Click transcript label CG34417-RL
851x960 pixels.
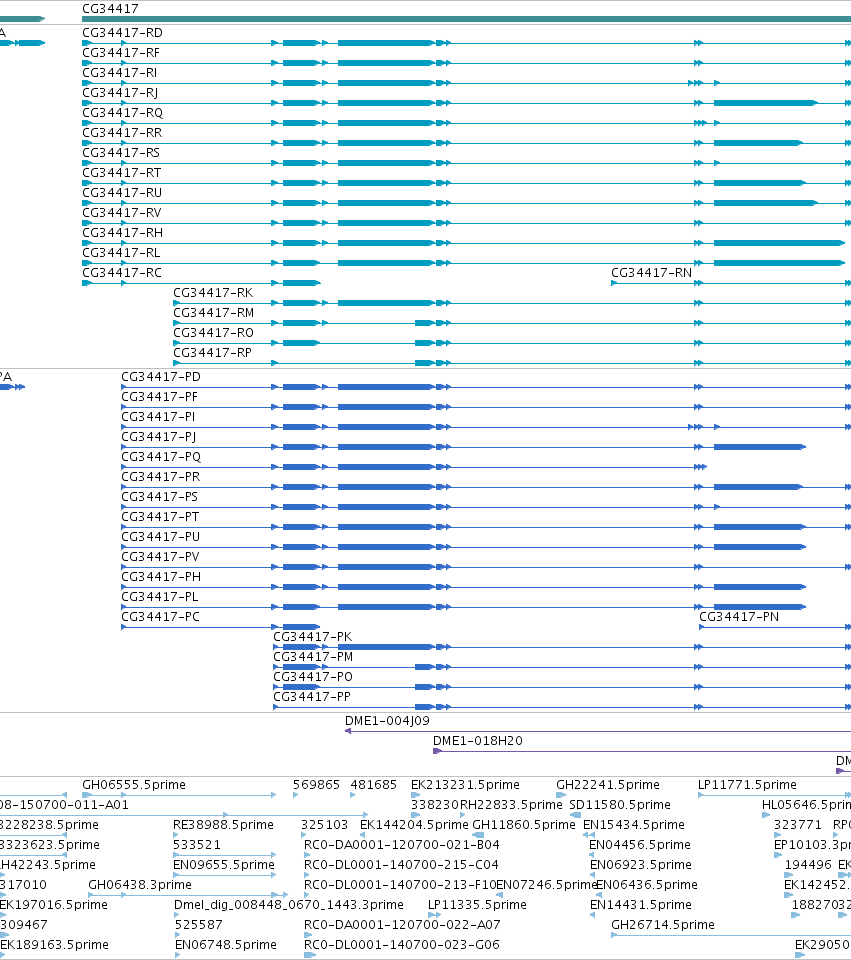(x=121, y=253)
